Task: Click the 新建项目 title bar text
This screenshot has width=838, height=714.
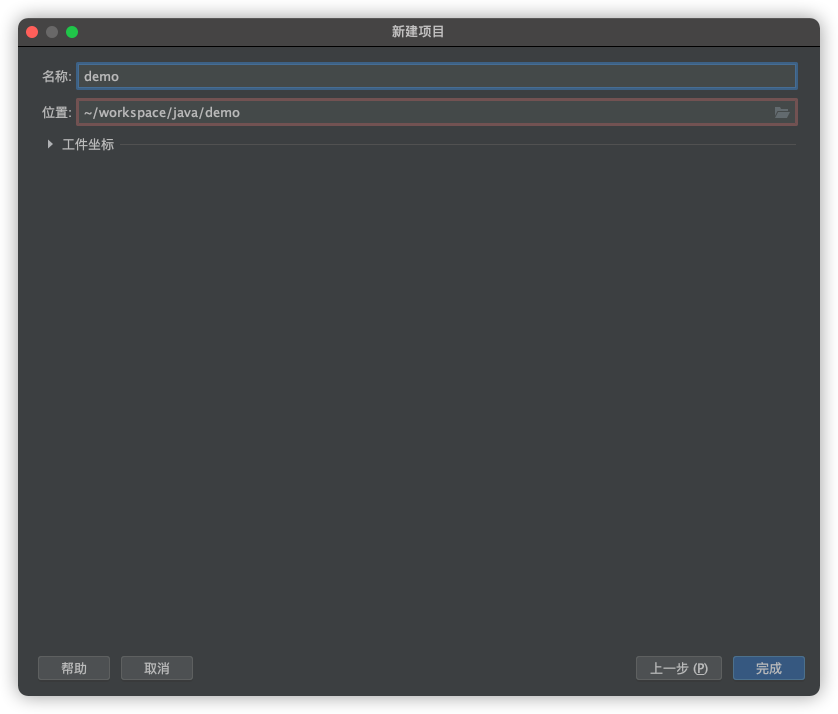Action: tap(418, 32)
